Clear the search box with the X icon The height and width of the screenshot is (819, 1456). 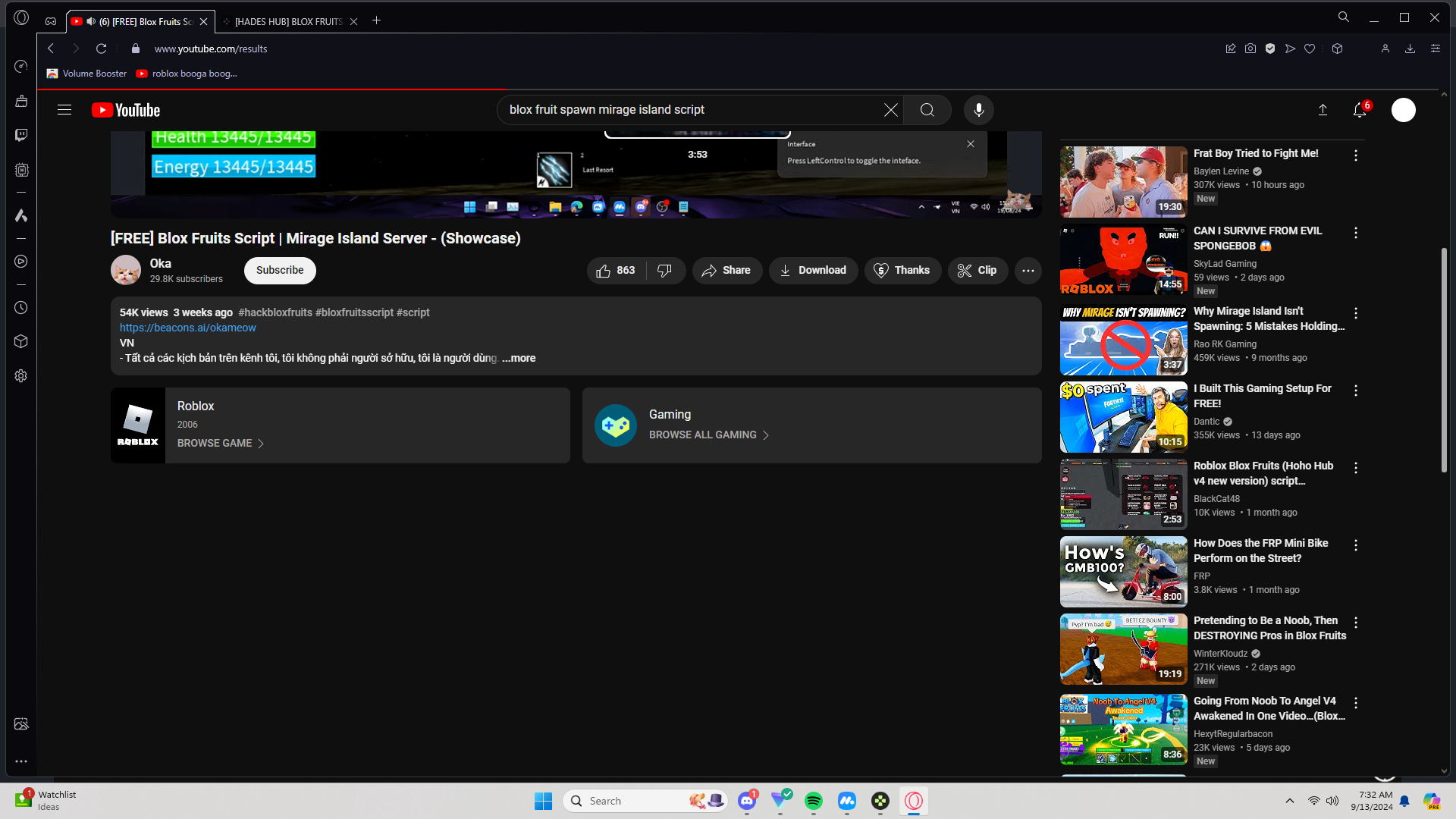[x=891, y=110]
